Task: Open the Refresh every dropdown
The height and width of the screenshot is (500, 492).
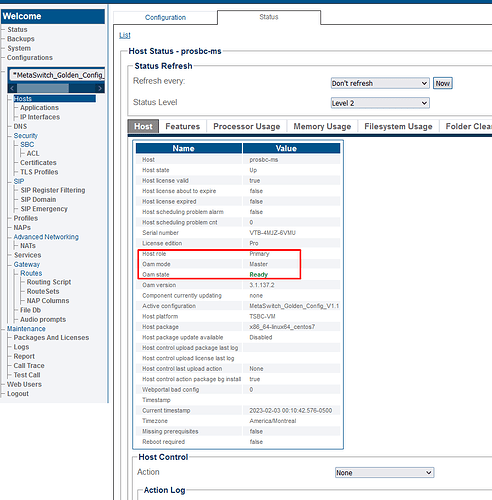Action: 380,83
